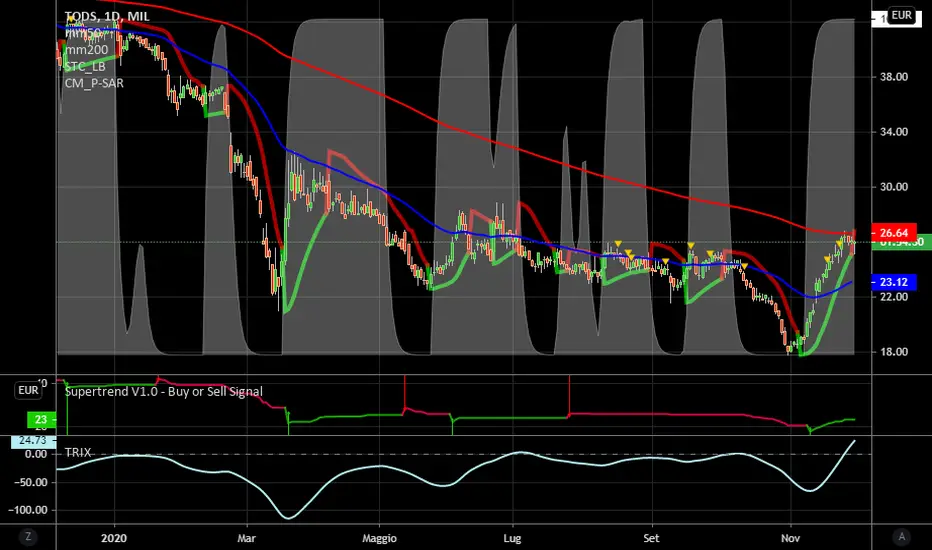This screenshot has width=932, height=550.
Task: Click the 2020 label on the time axis
Action: point(114,538)
